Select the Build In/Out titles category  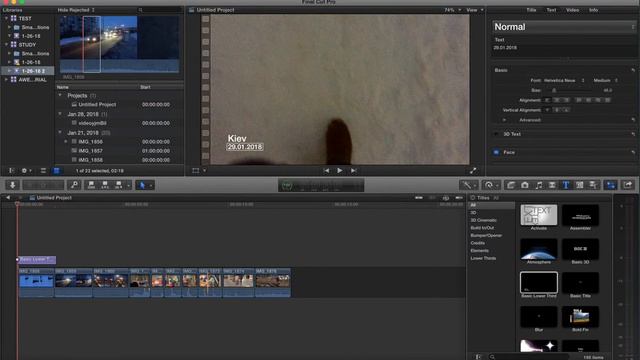(x=482, y=228)
